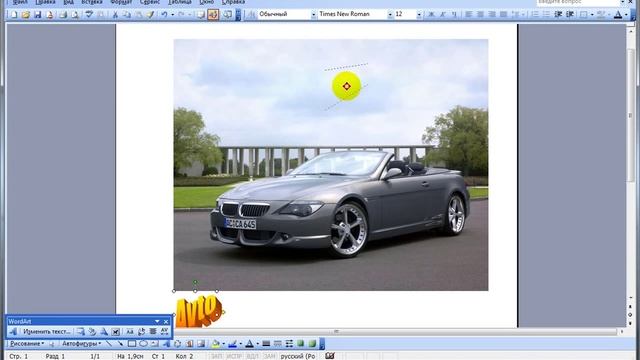Open the undo history dropdown arrow
The height and width of the screenshot is (360, 640).
point(173,15)
